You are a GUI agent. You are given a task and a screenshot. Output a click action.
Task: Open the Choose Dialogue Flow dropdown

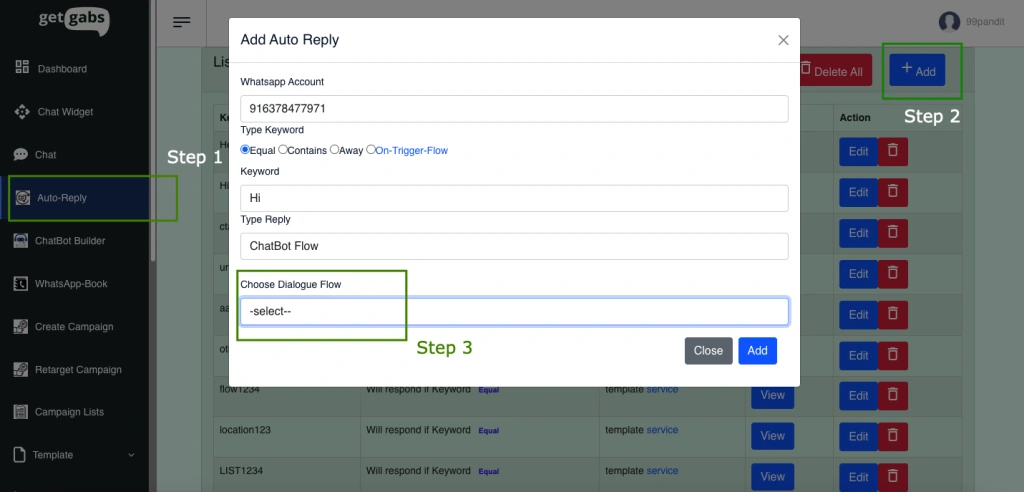point(514,312)
